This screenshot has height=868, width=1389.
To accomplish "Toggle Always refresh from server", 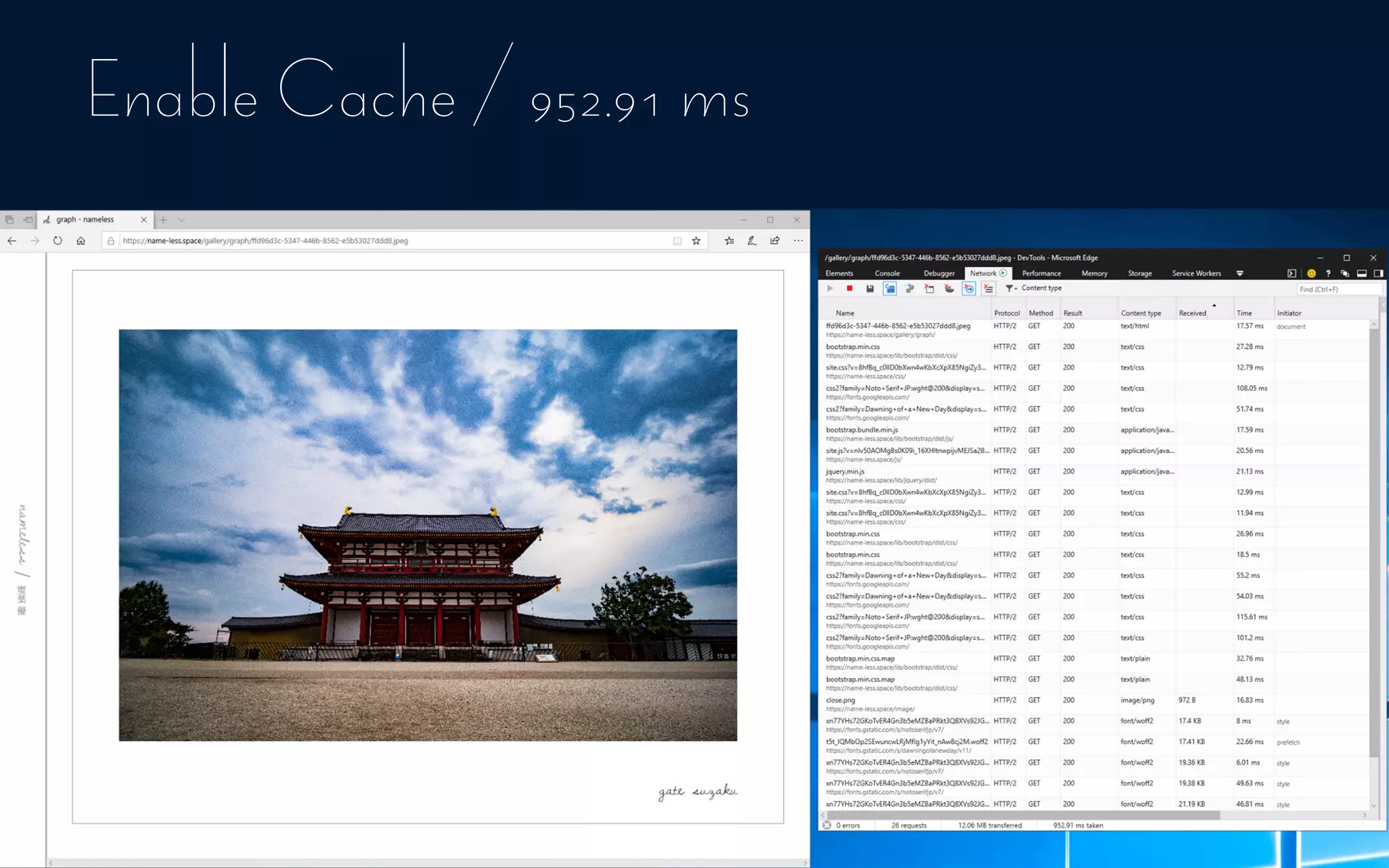I will 889,289.
